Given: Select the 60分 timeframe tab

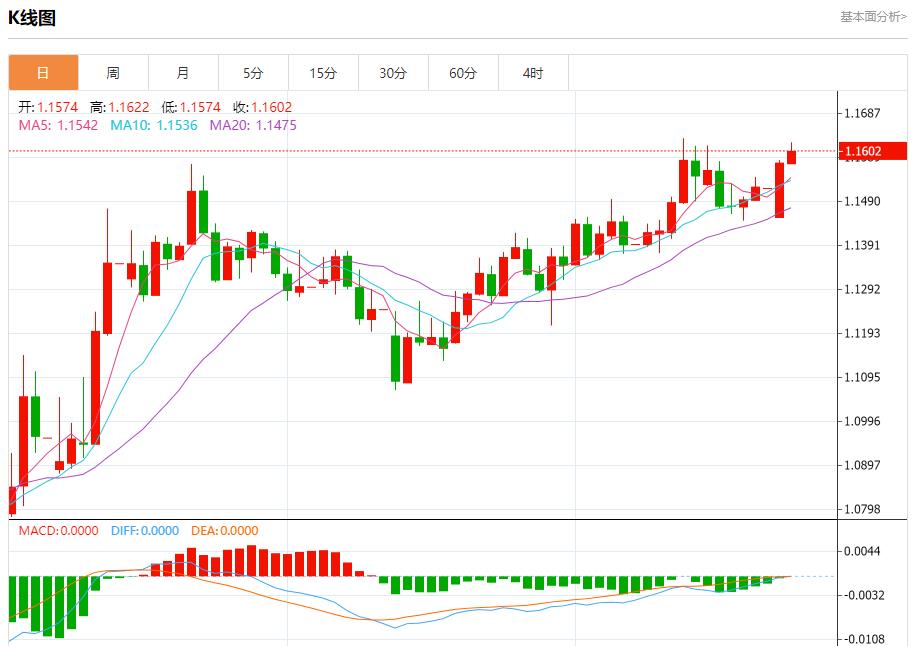Looking at the screenshot, I should point(461,72).
